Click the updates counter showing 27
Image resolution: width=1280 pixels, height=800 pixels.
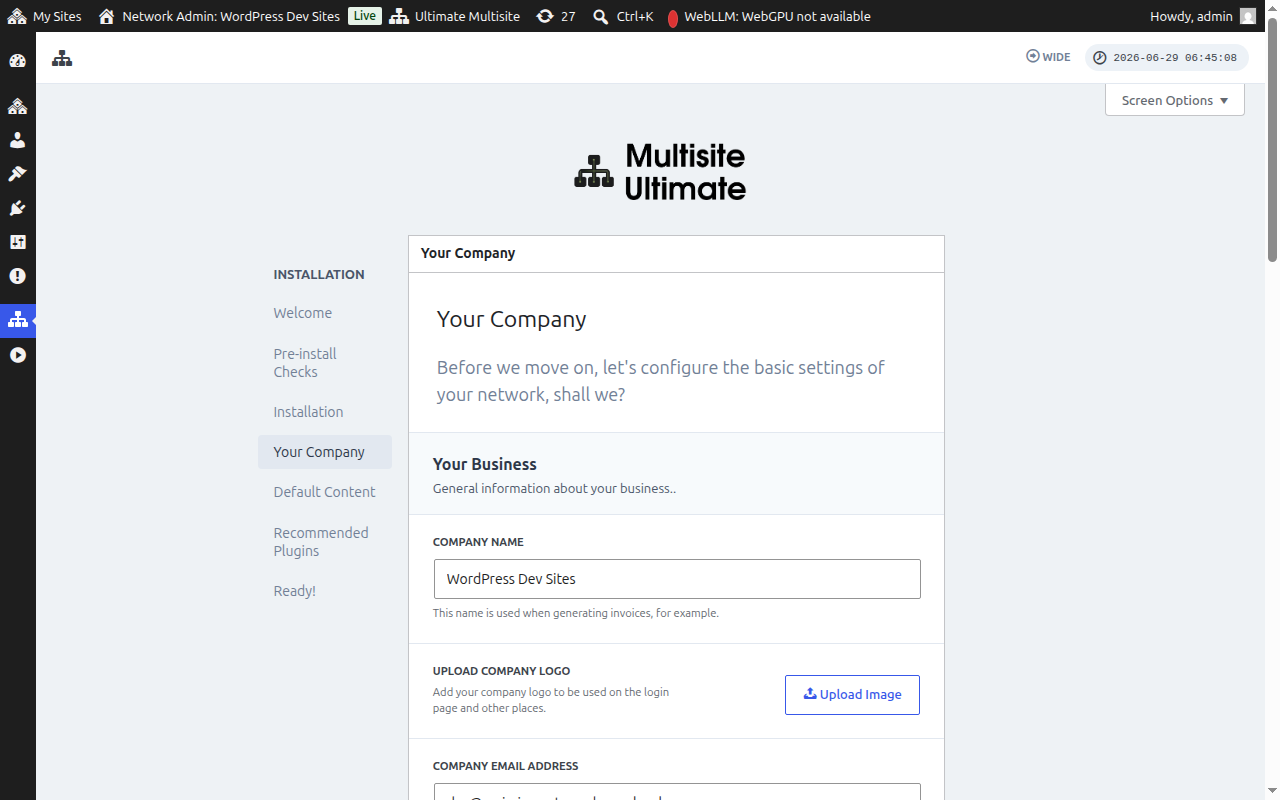(x=556, y=16)
